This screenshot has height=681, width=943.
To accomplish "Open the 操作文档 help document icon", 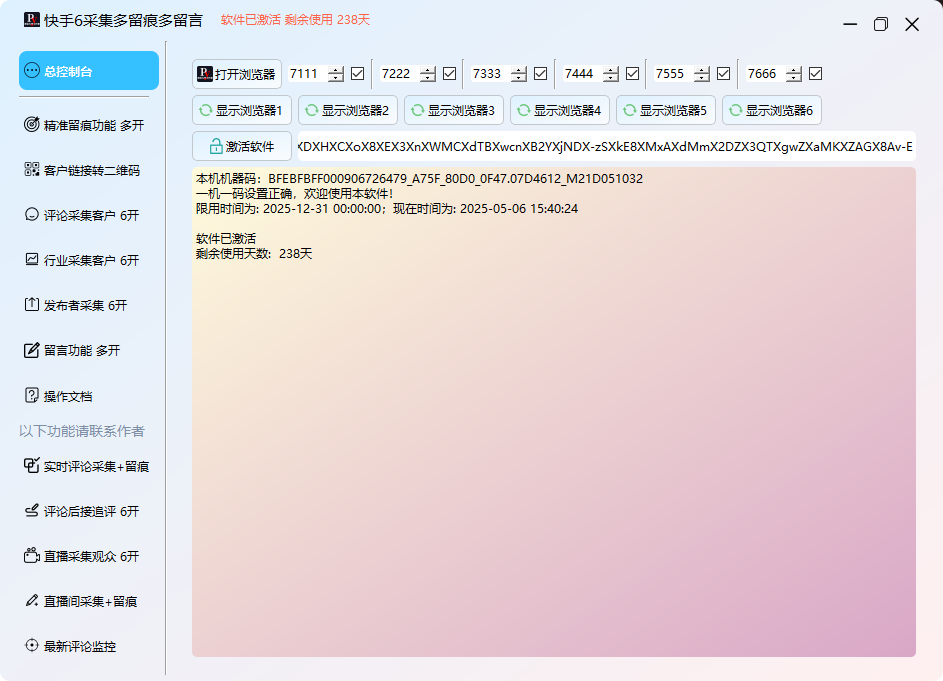I will tap(31, 396).
